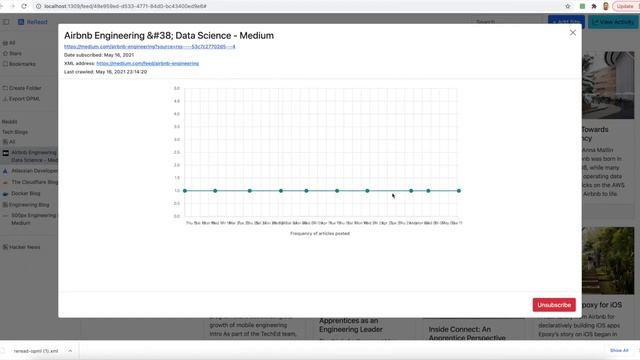The height and width of the screenshot is (360, 640).
Task: Click the View Activity button
Action: pos(613,22)
